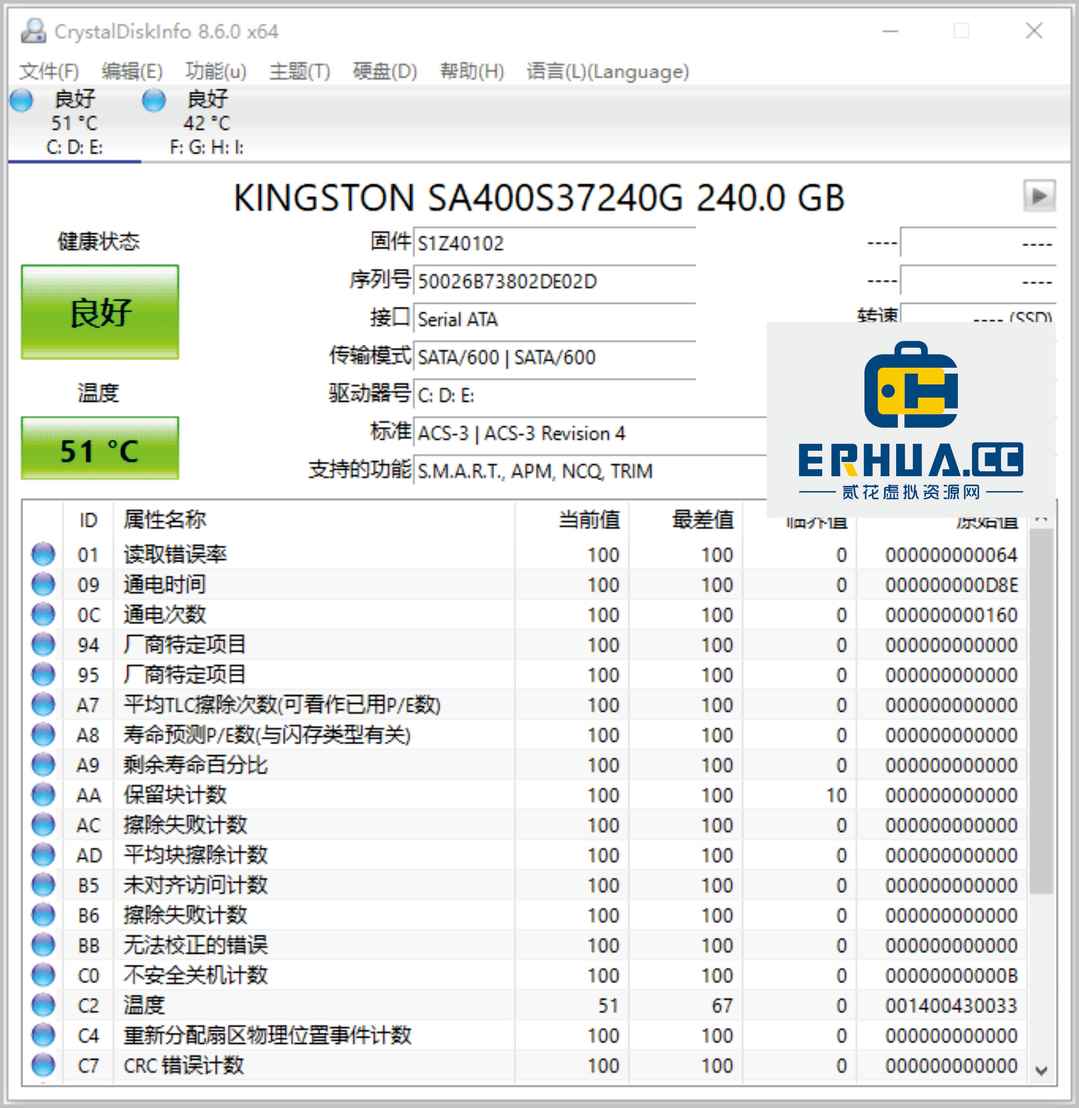This screenshot has width=1079, height=1108.
Task: Click the green 良好 health status button
Action: click(100, 312)
